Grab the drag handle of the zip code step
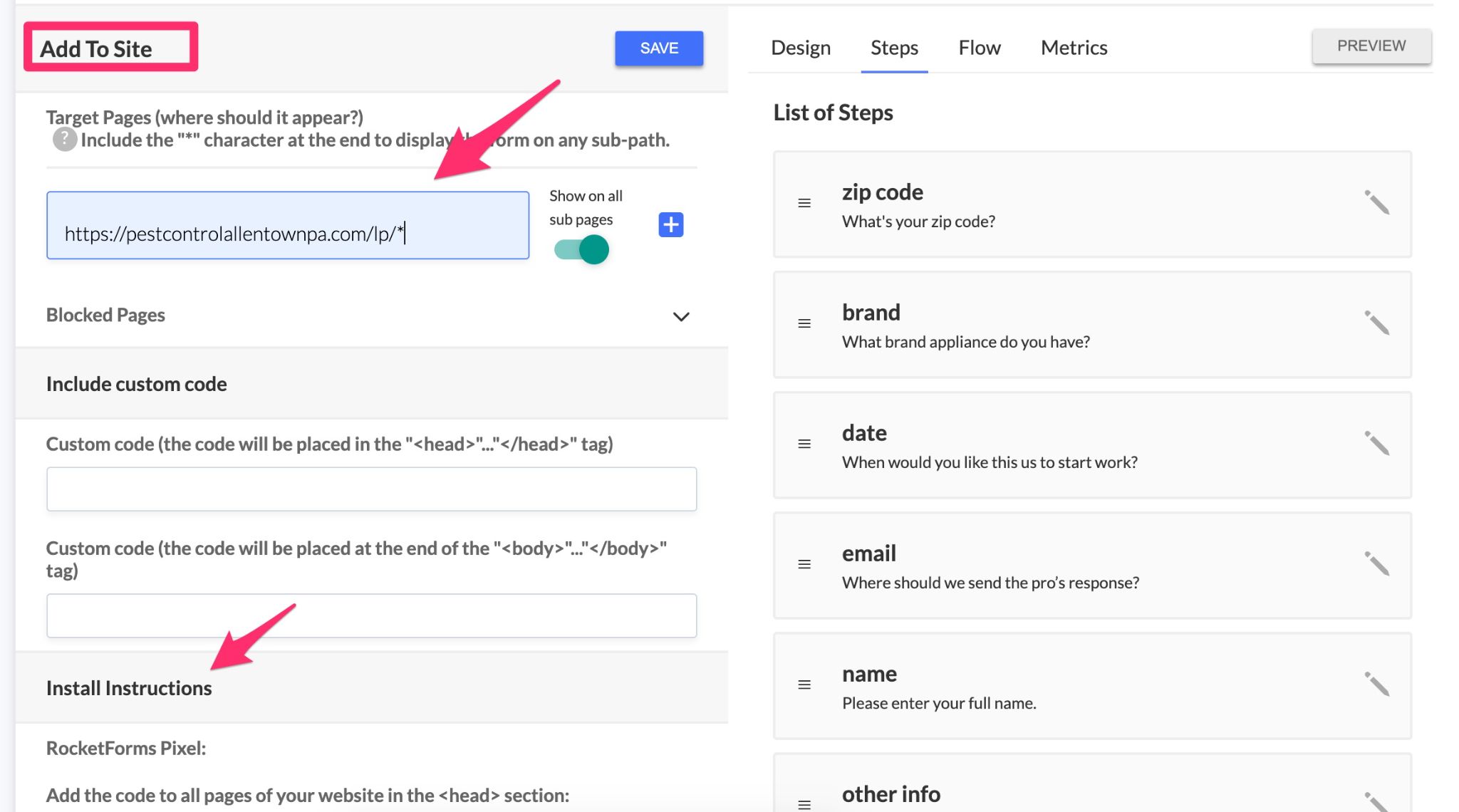This screenshot has width=1459, height=812. 804,203
